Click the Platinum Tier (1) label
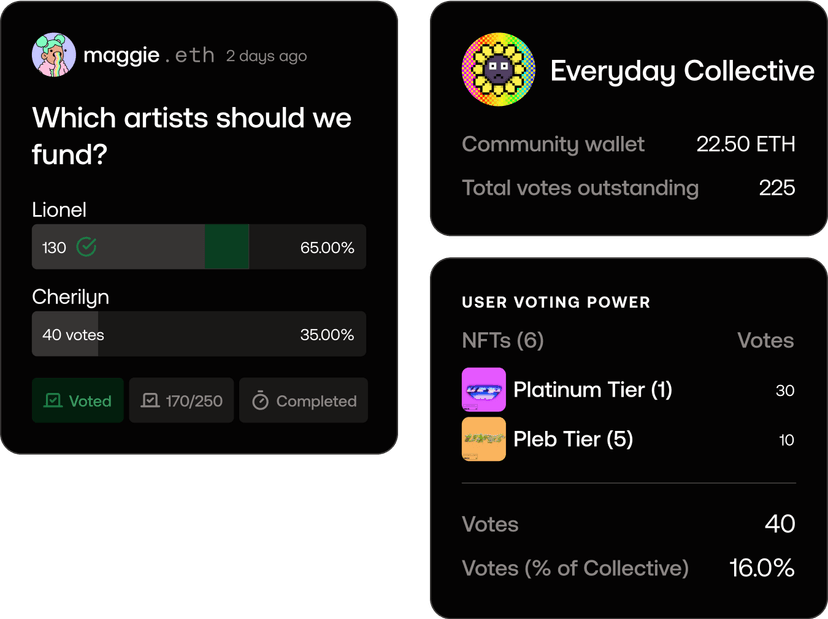Screen dimensions: 828x619 point(592,390)
